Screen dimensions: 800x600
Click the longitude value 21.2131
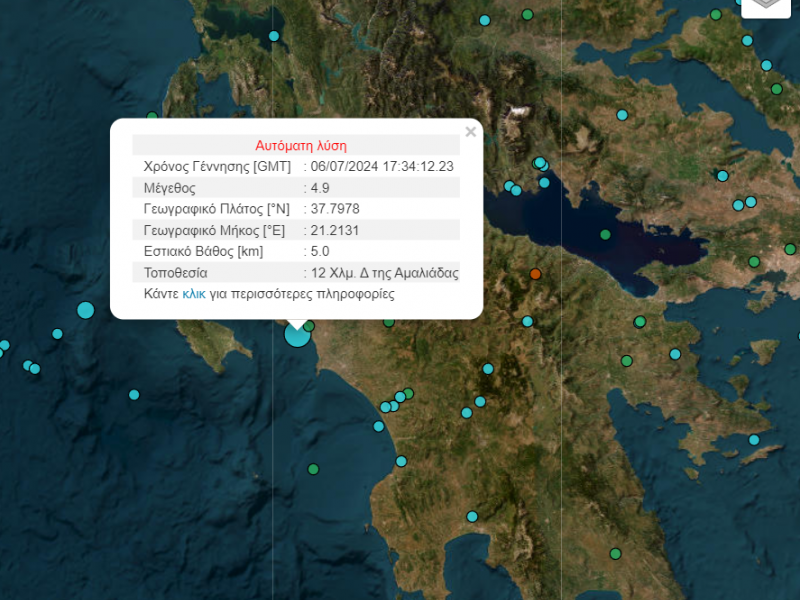[x=335, y=230]
